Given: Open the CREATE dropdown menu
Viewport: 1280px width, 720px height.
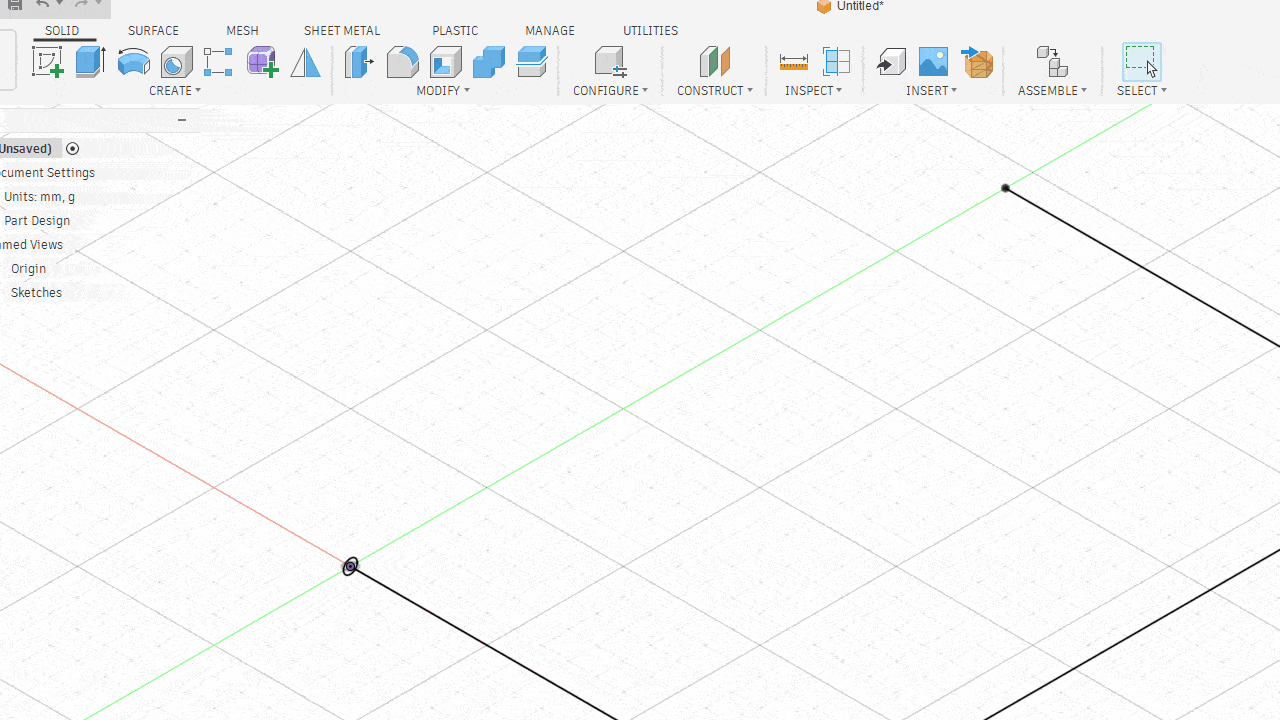Looking at the screenshot, I should point(175,91).
